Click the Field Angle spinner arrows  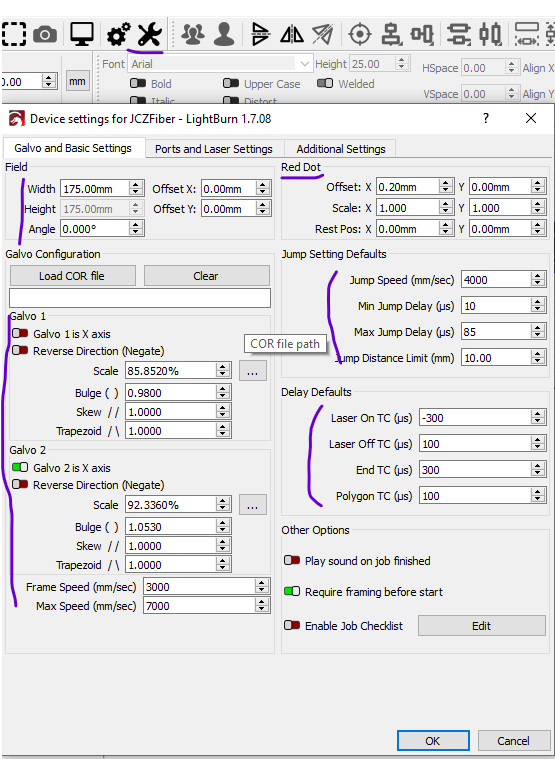click(x=136, y=228)
